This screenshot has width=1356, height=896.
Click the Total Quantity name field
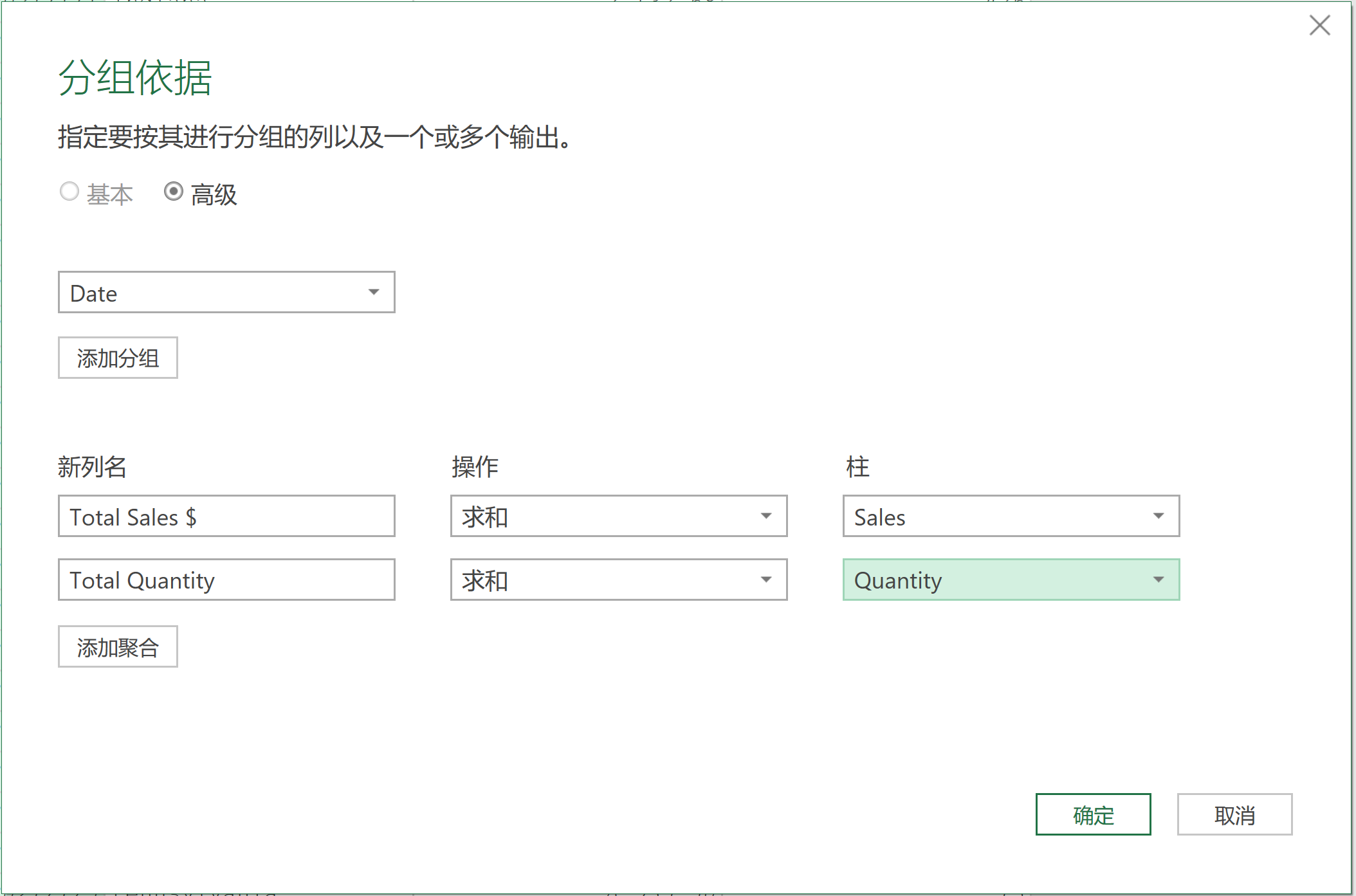pos(226,580)
